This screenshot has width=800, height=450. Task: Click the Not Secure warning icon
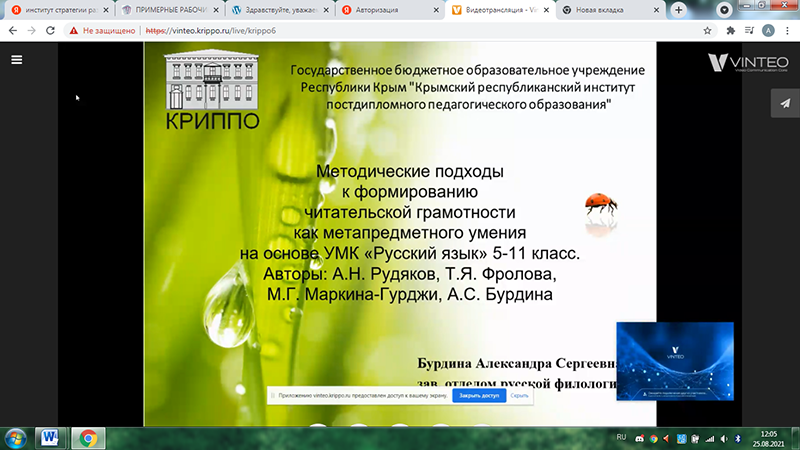74,31
